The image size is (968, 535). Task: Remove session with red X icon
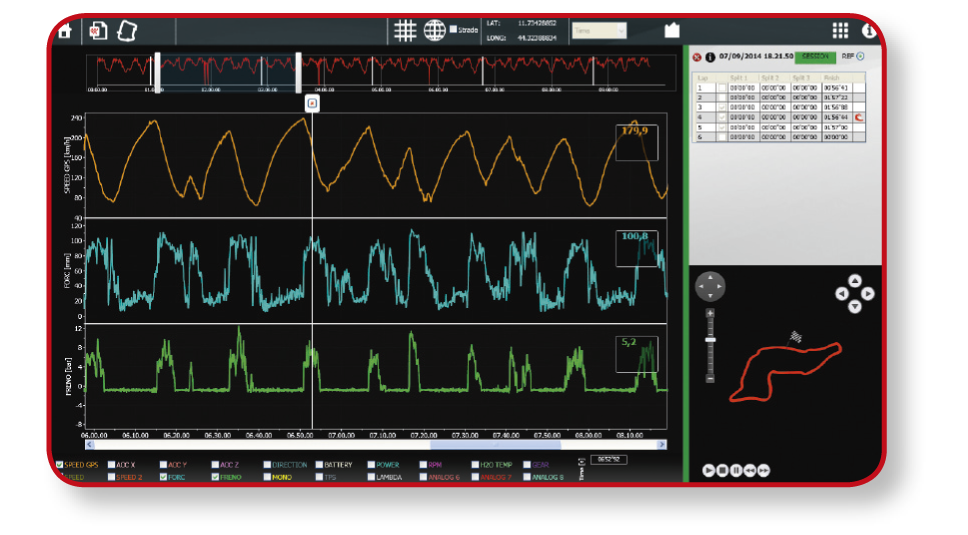point(697,57)
